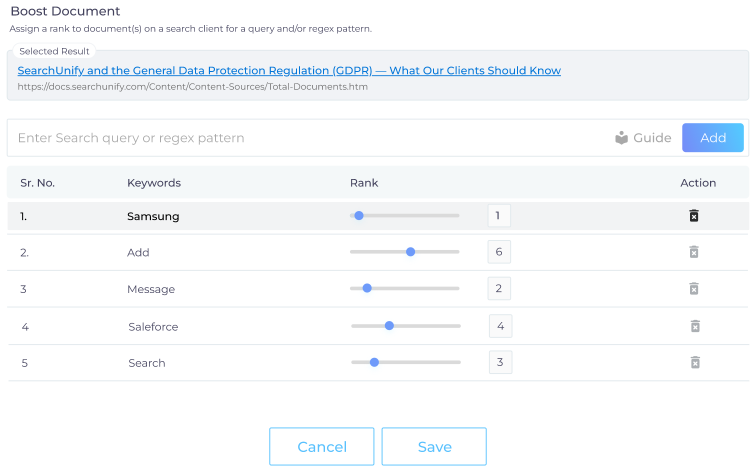The height and width of the screenshot is (470, 754).
Task: Delete the Saleforce keyword row
Action: coord(695,326)
